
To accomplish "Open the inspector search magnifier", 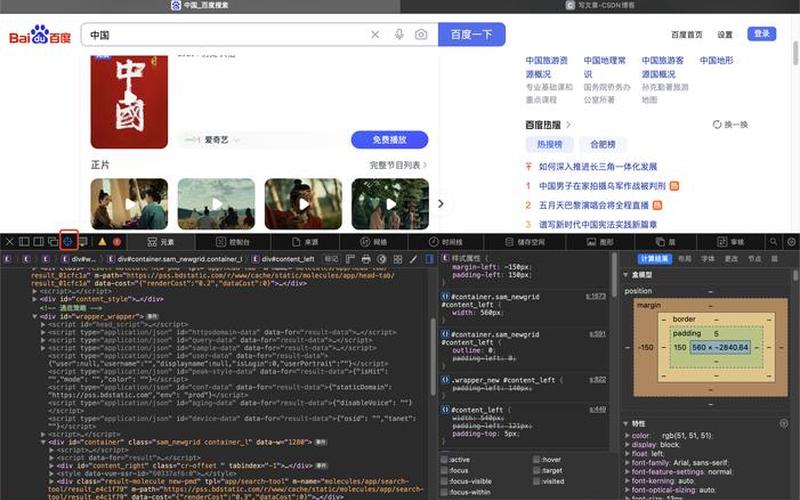I will pos(774,242).
